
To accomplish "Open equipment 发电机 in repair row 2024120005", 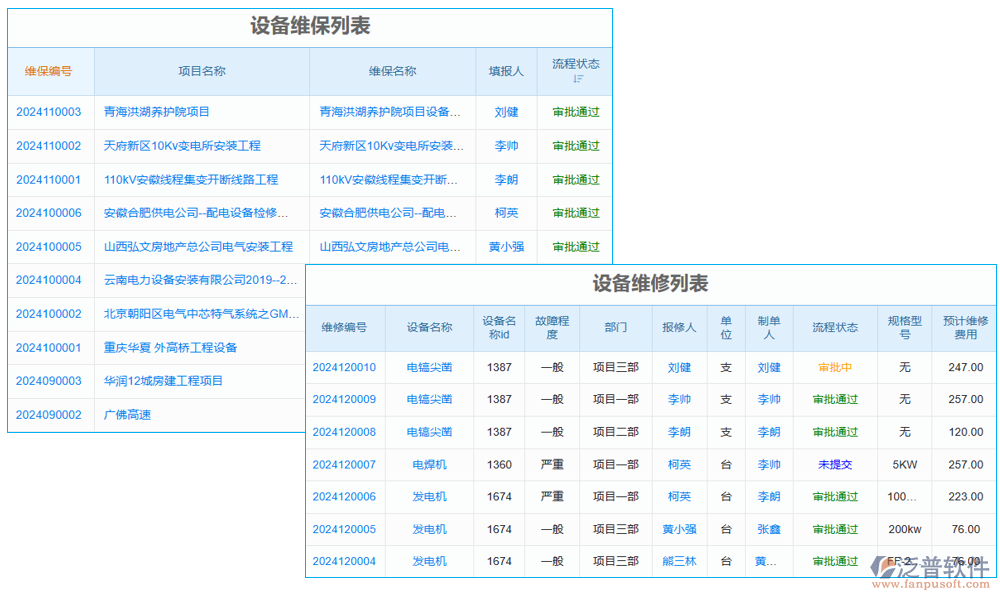I will point(430,529).
